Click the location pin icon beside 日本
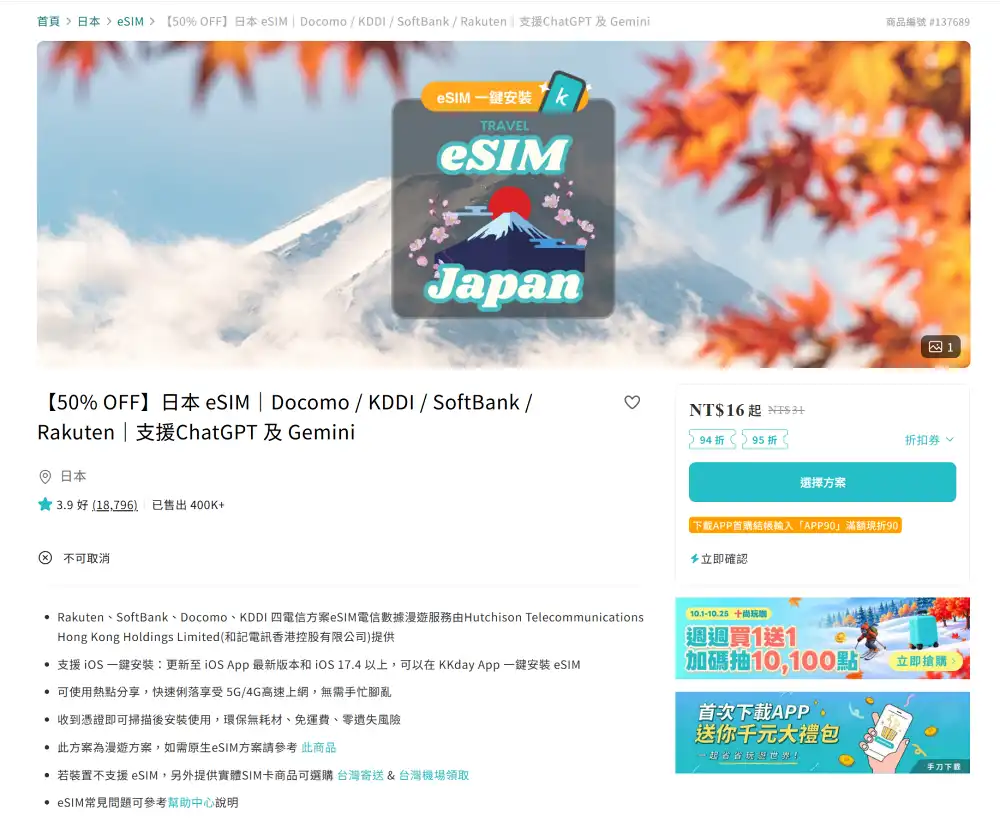The height and width of the screenshot is (834, 1000). (45, 476)
